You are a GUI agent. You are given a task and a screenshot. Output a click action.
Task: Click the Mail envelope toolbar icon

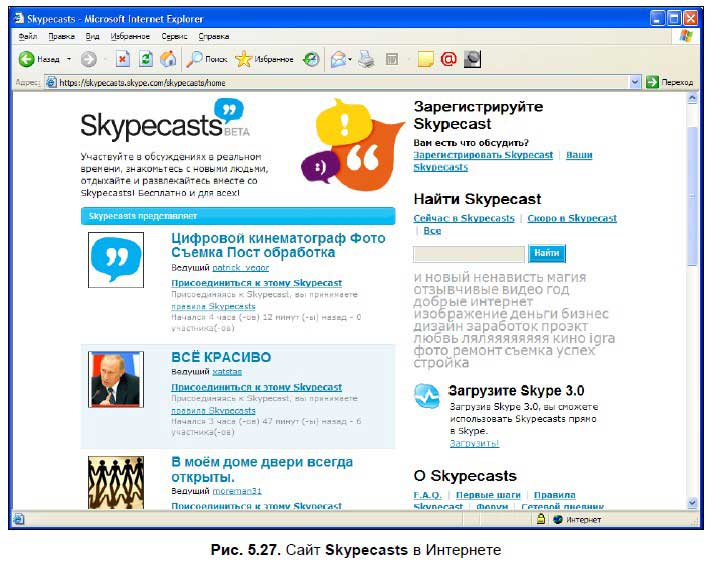pos(338,59)
